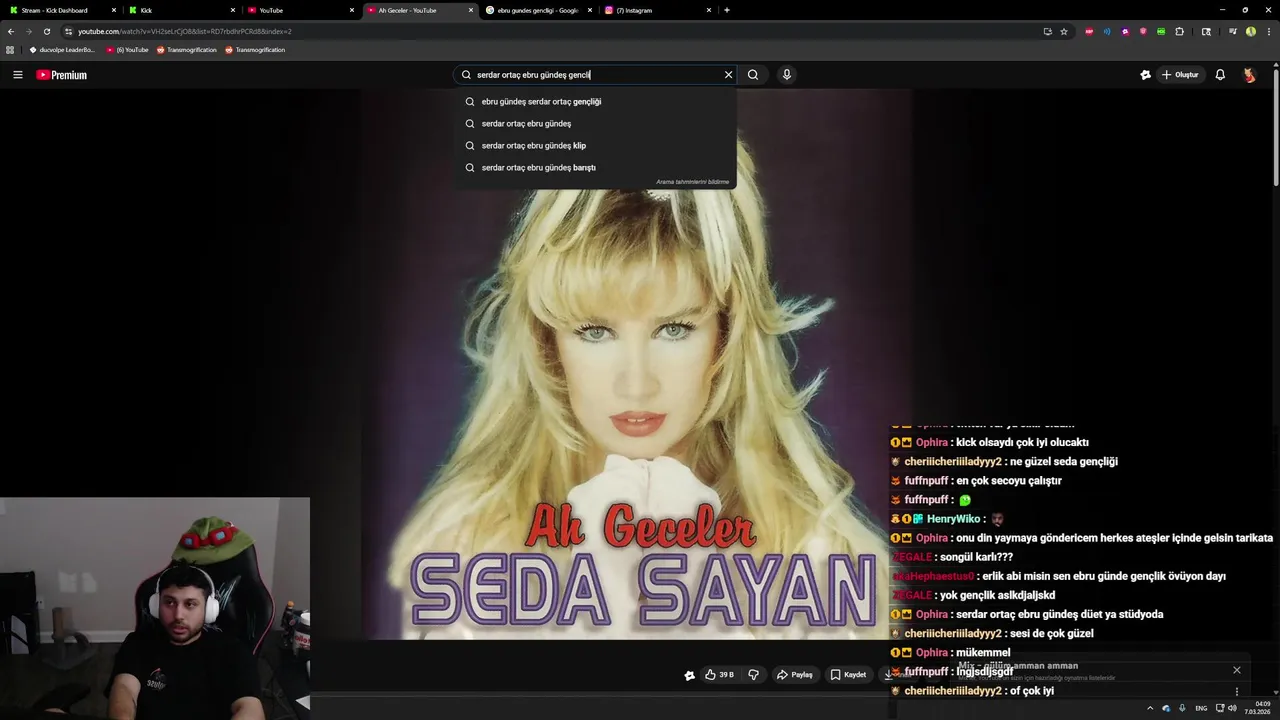Open the Mix playlist three-dot menu
1280x720 pixels.
point(1237,691)
